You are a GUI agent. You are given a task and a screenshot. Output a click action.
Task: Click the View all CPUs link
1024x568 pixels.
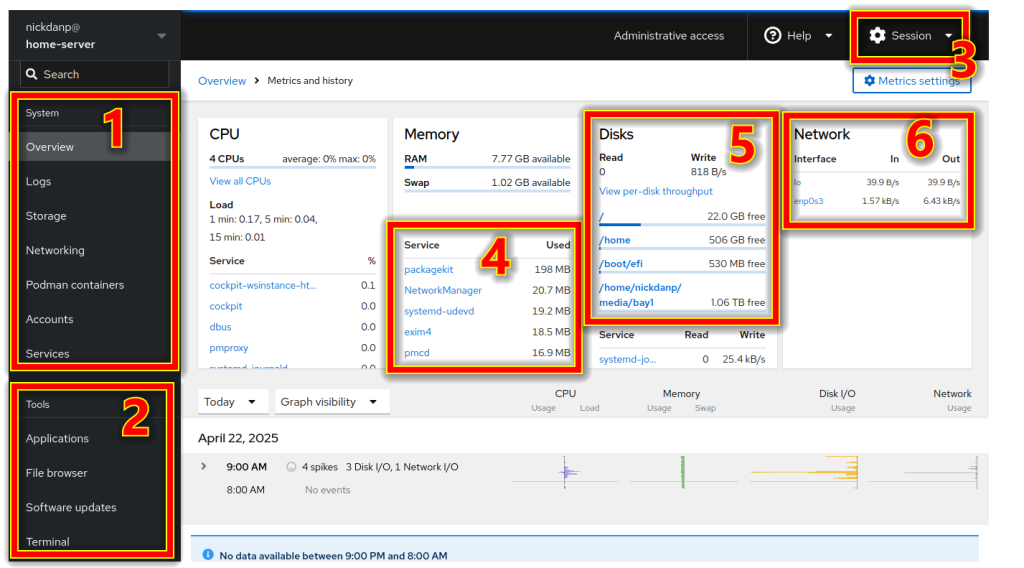[x=240, y=181]
